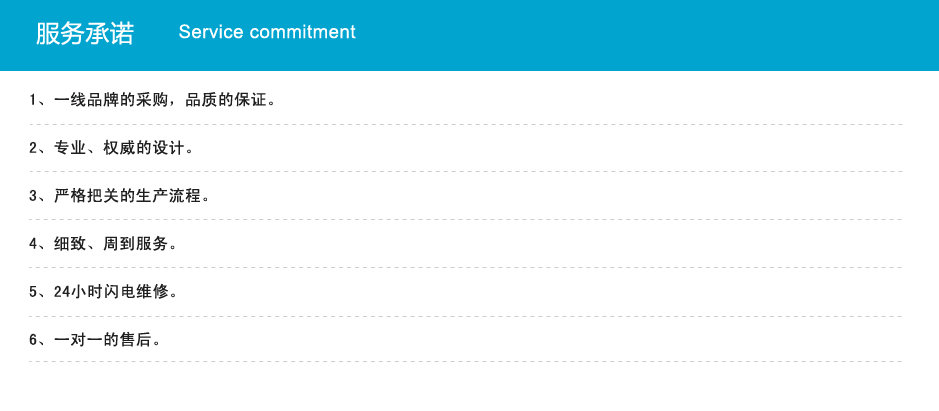Screen dimensions: 939x411
Task: Select the Service commitment subtitle
Action: tap(267, 32)
